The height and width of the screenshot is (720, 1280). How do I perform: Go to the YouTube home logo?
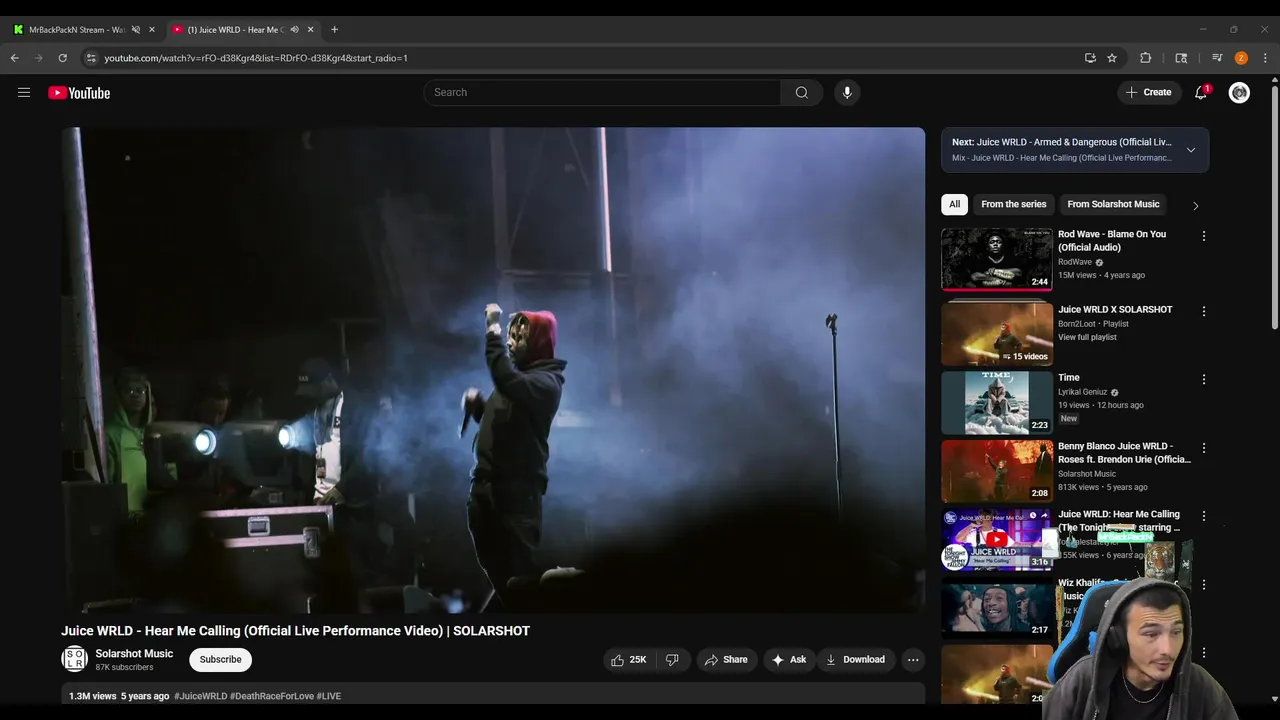[x=79, y=93]
